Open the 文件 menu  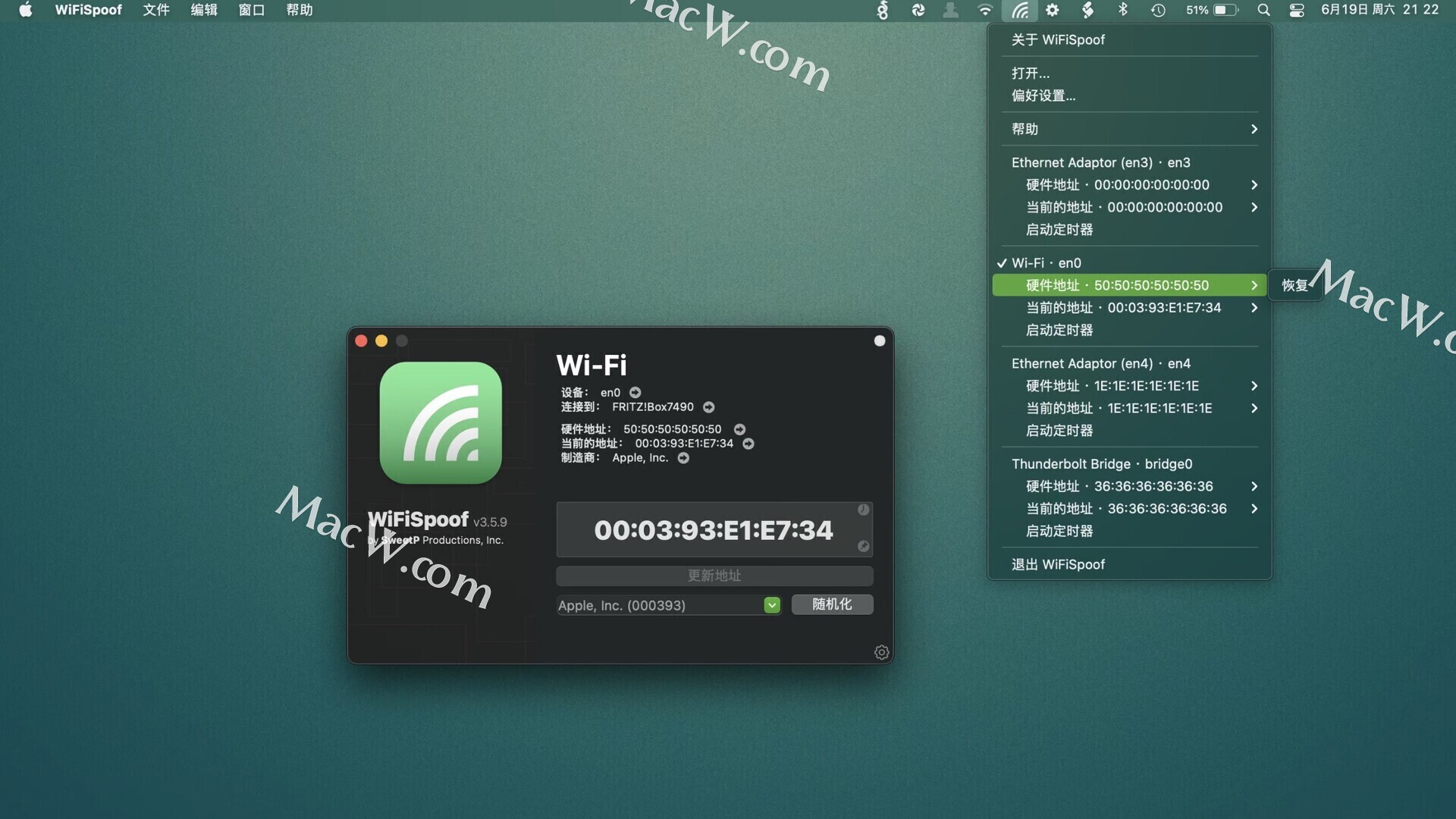156,10
